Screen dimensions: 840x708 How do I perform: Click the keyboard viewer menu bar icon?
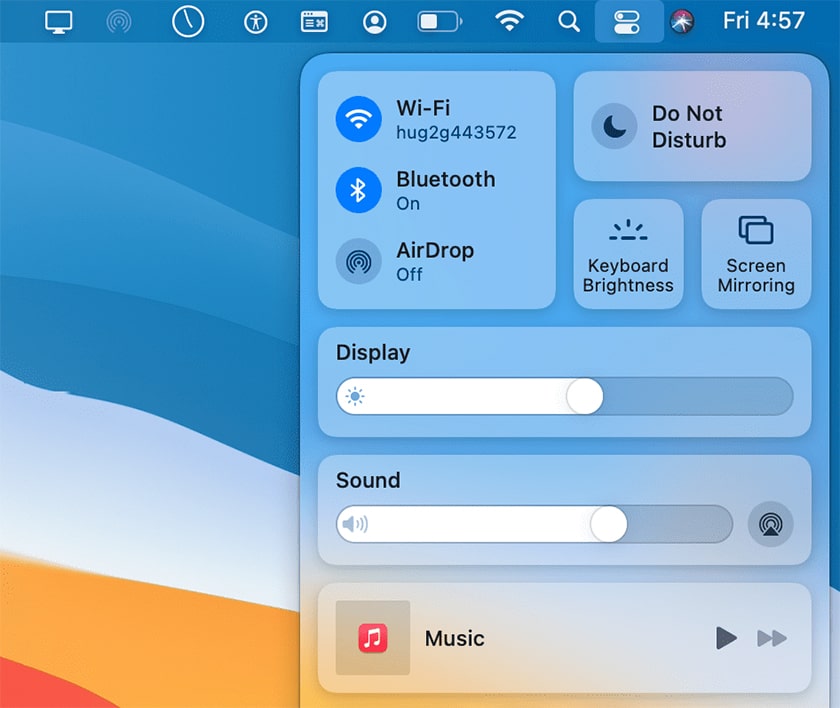(x=314, y=22)
